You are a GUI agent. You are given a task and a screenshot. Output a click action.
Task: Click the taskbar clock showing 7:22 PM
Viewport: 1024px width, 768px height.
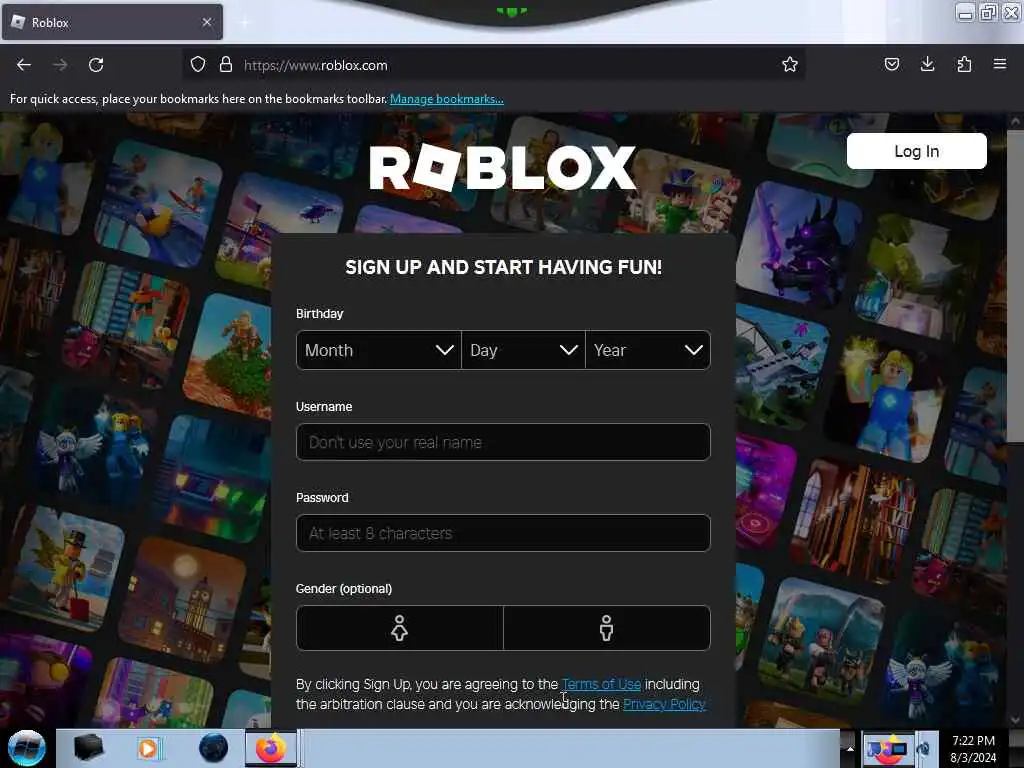click(973, 748)
